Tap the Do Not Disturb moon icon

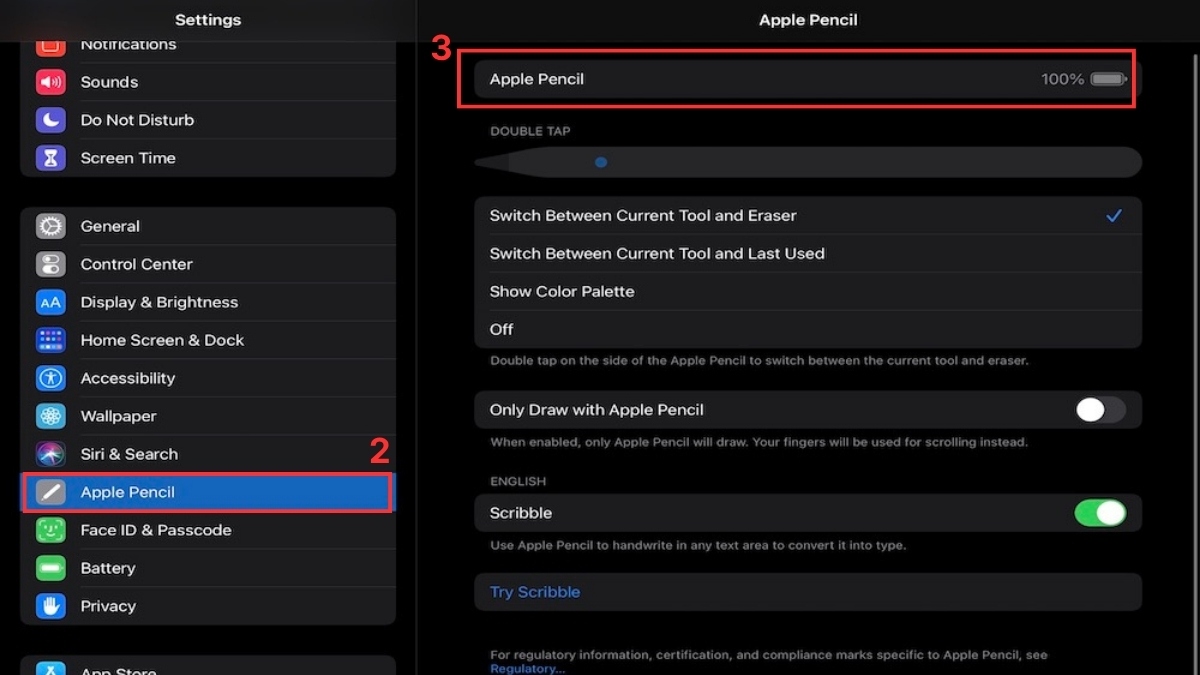51,120
